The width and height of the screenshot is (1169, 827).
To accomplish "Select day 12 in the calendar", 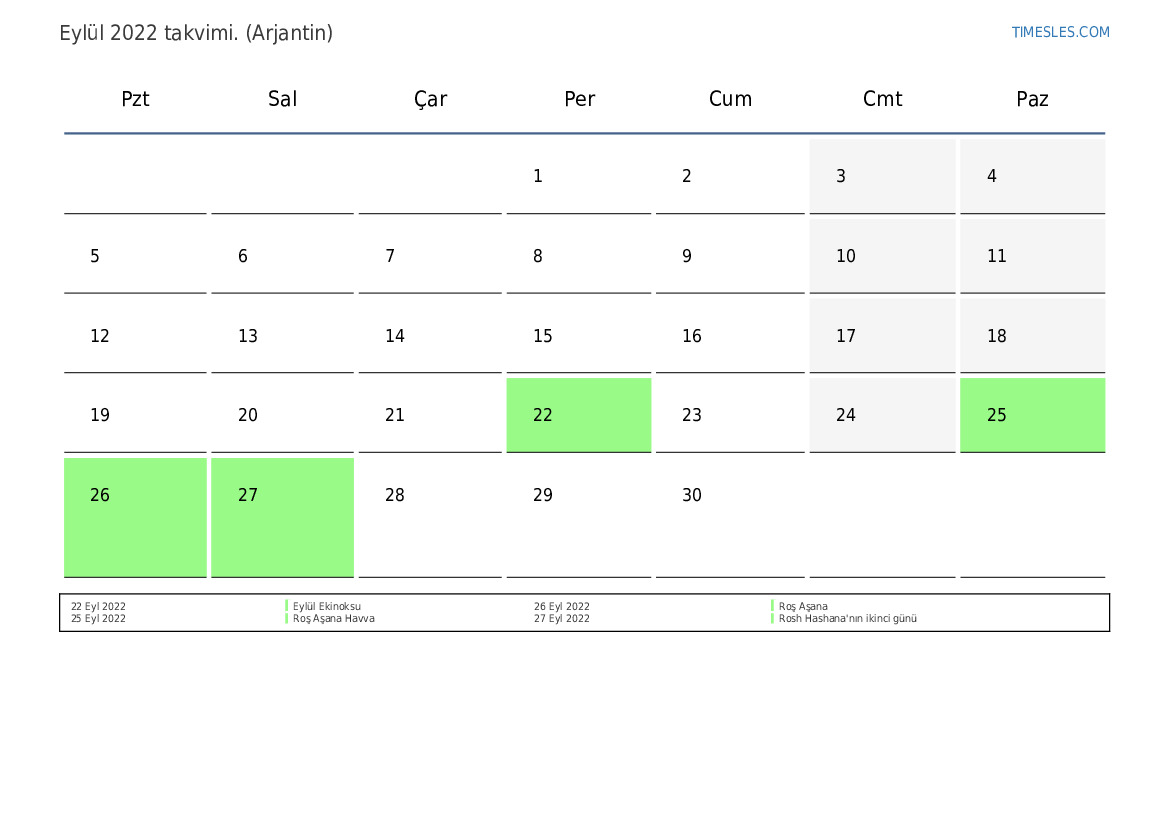I will pos(135,336).
